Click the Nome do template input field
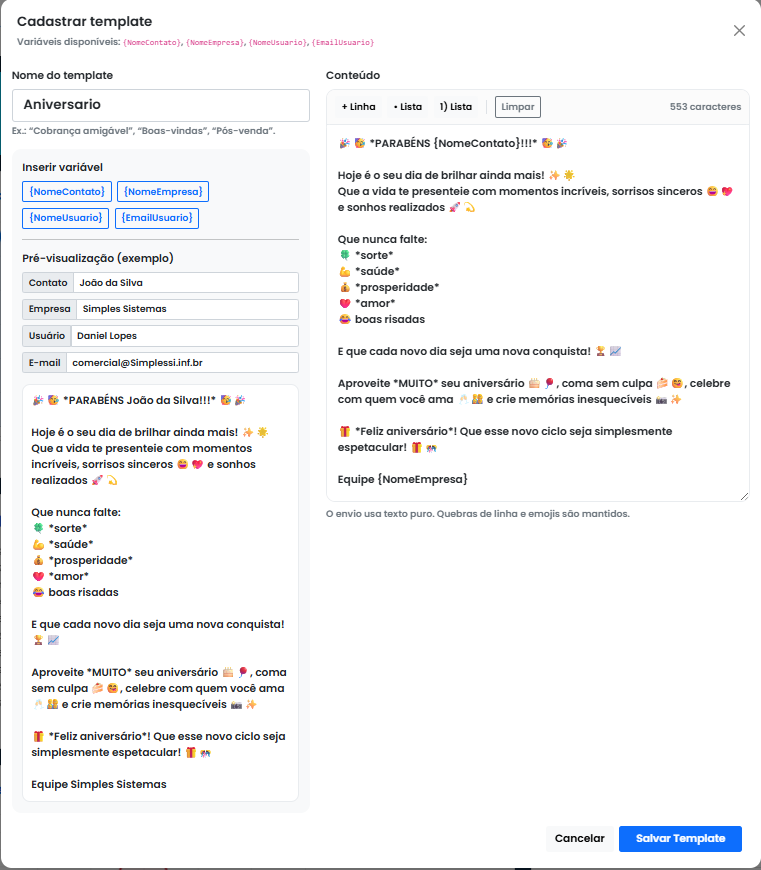This screenshot has width=761, height=870. click(161, 105)
